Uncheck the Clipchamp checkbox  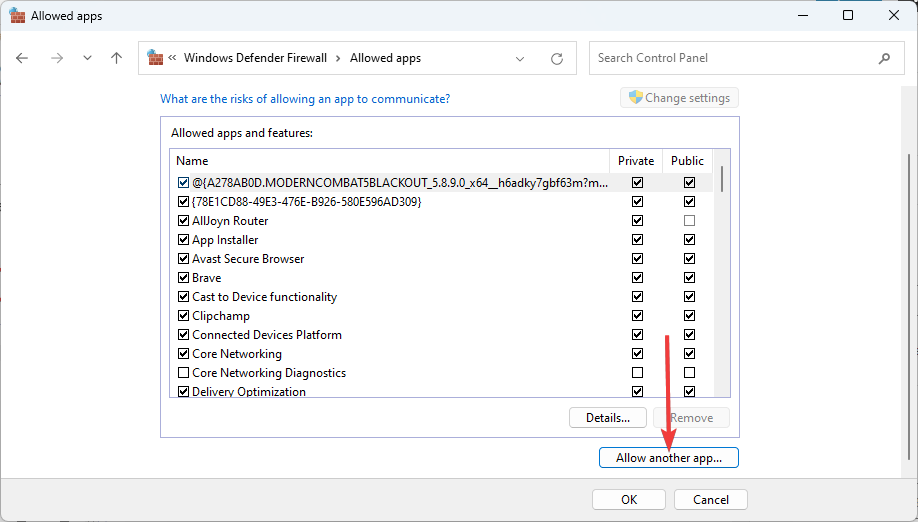pos(183,316)
